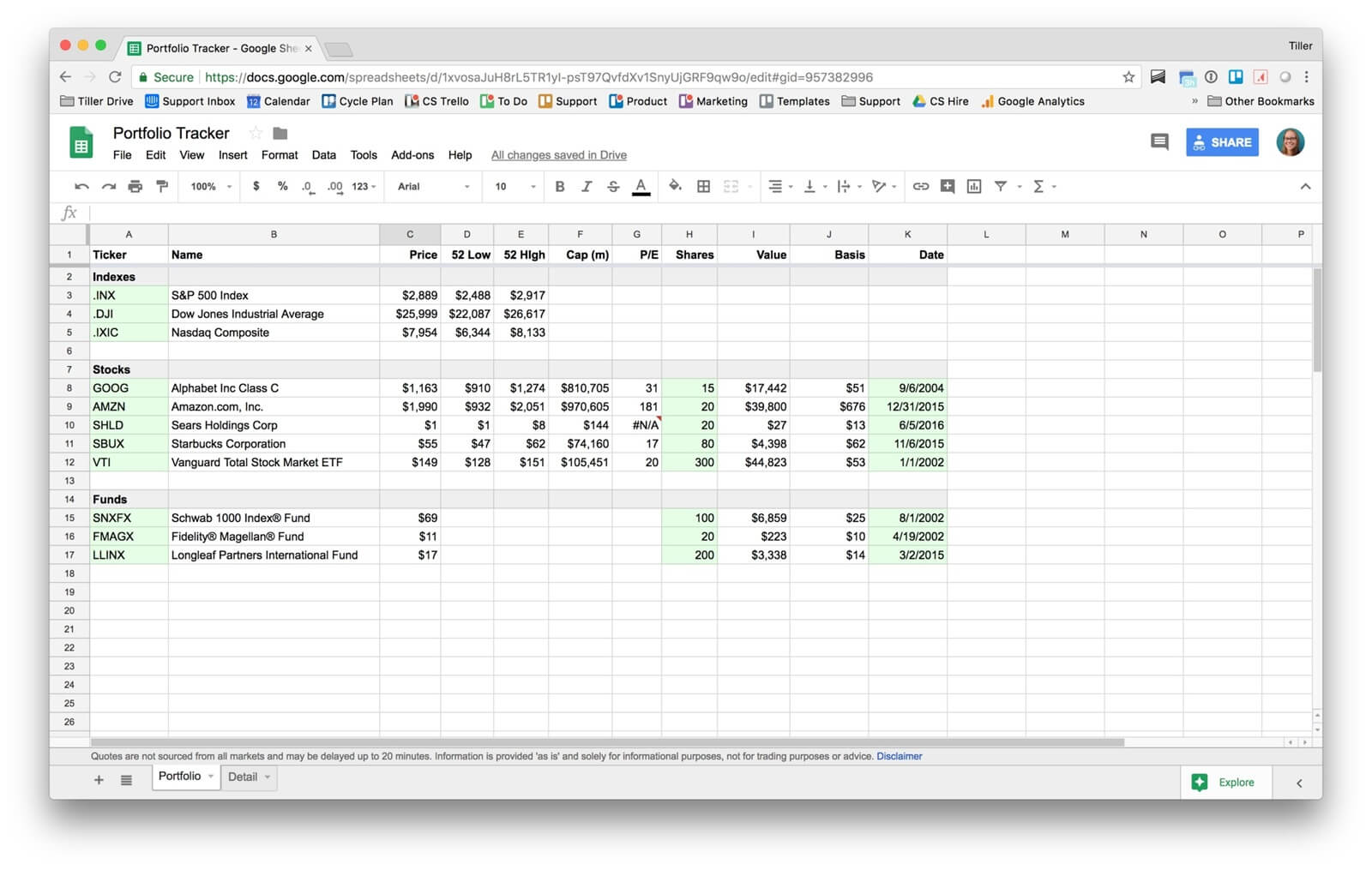Insert comment toolbar icon
The height and width of the screenshot is (870, 1372).
click(x=948, y=186)
